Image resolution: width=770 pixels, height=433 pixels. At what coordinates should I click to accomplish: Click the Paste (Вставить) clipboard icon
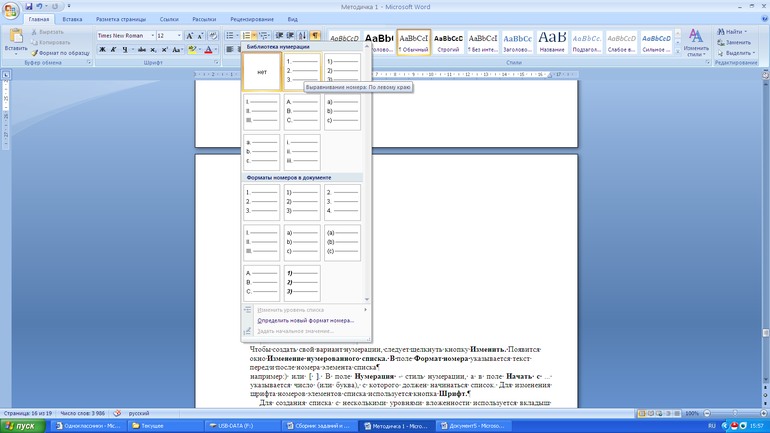pos(16,36)
